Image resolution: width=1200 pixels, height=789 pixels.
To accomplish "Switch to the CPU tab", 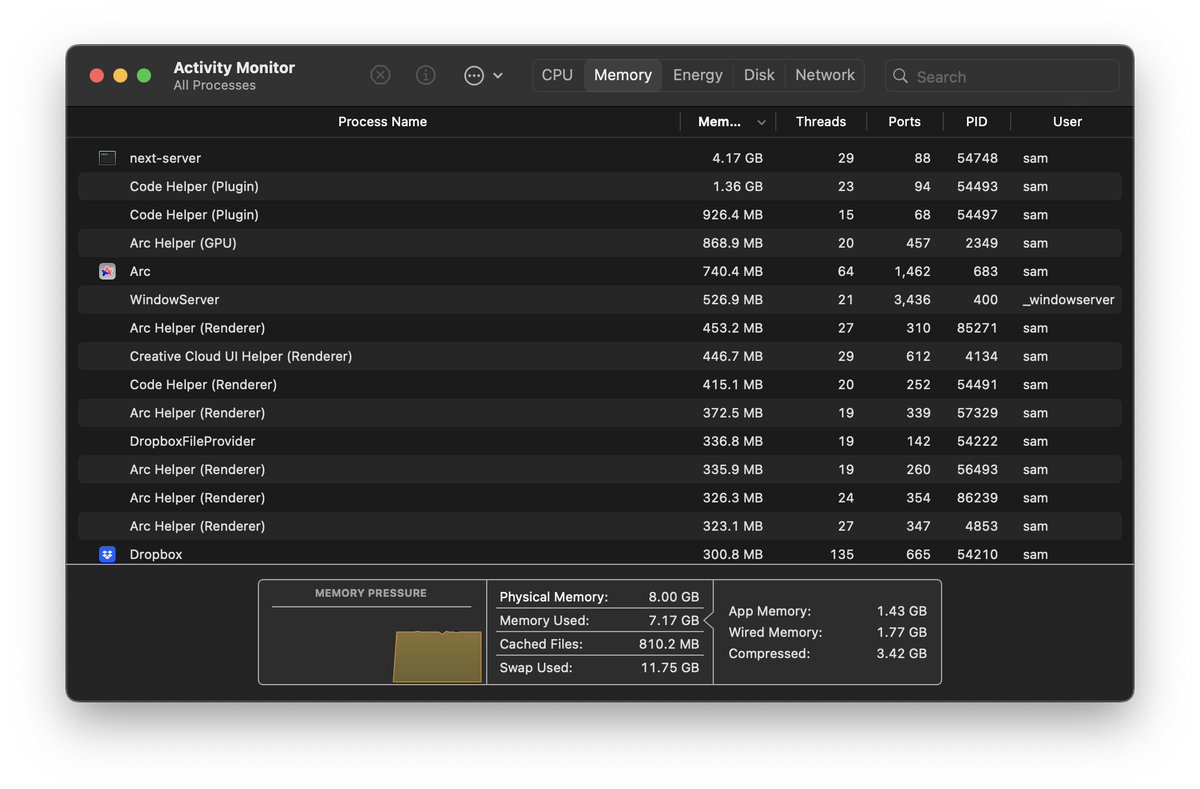I will tap(557, 75).
